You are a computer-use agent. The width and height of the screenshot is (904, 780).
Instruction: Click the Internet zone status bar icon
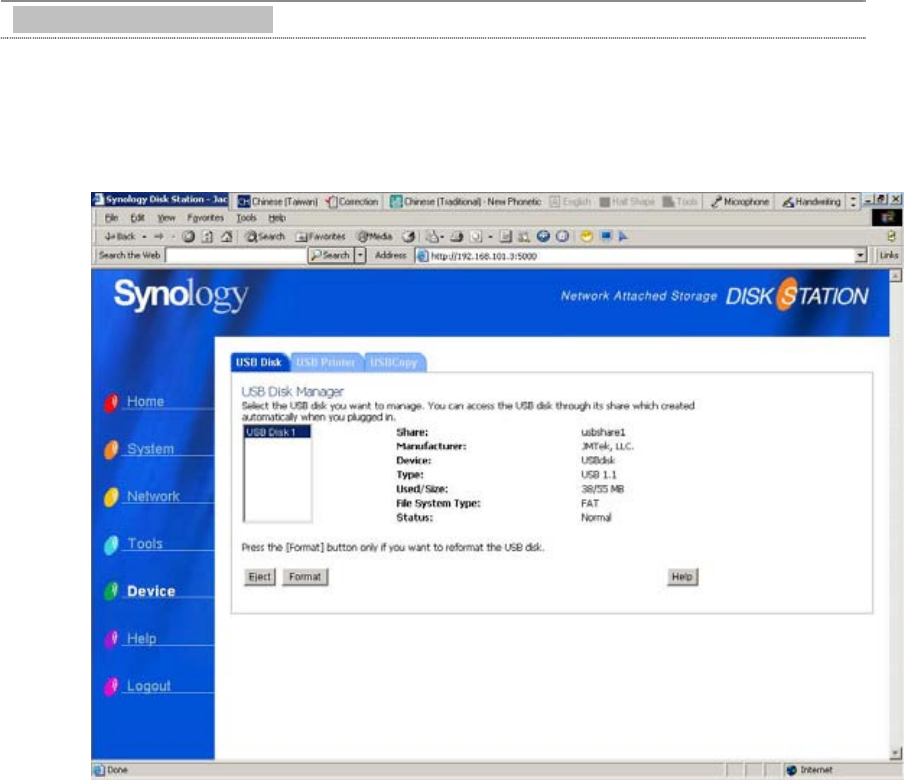point(792,770)
